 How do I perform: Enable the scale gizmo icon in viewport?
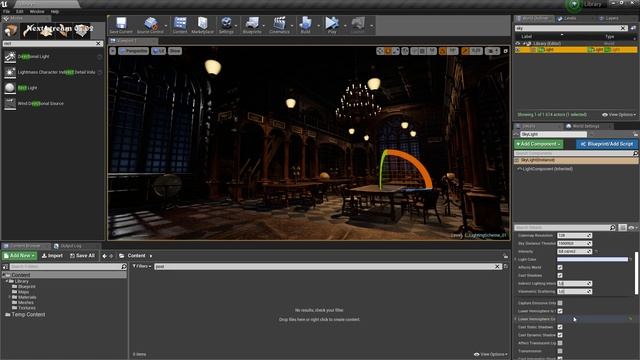(396, 51)
